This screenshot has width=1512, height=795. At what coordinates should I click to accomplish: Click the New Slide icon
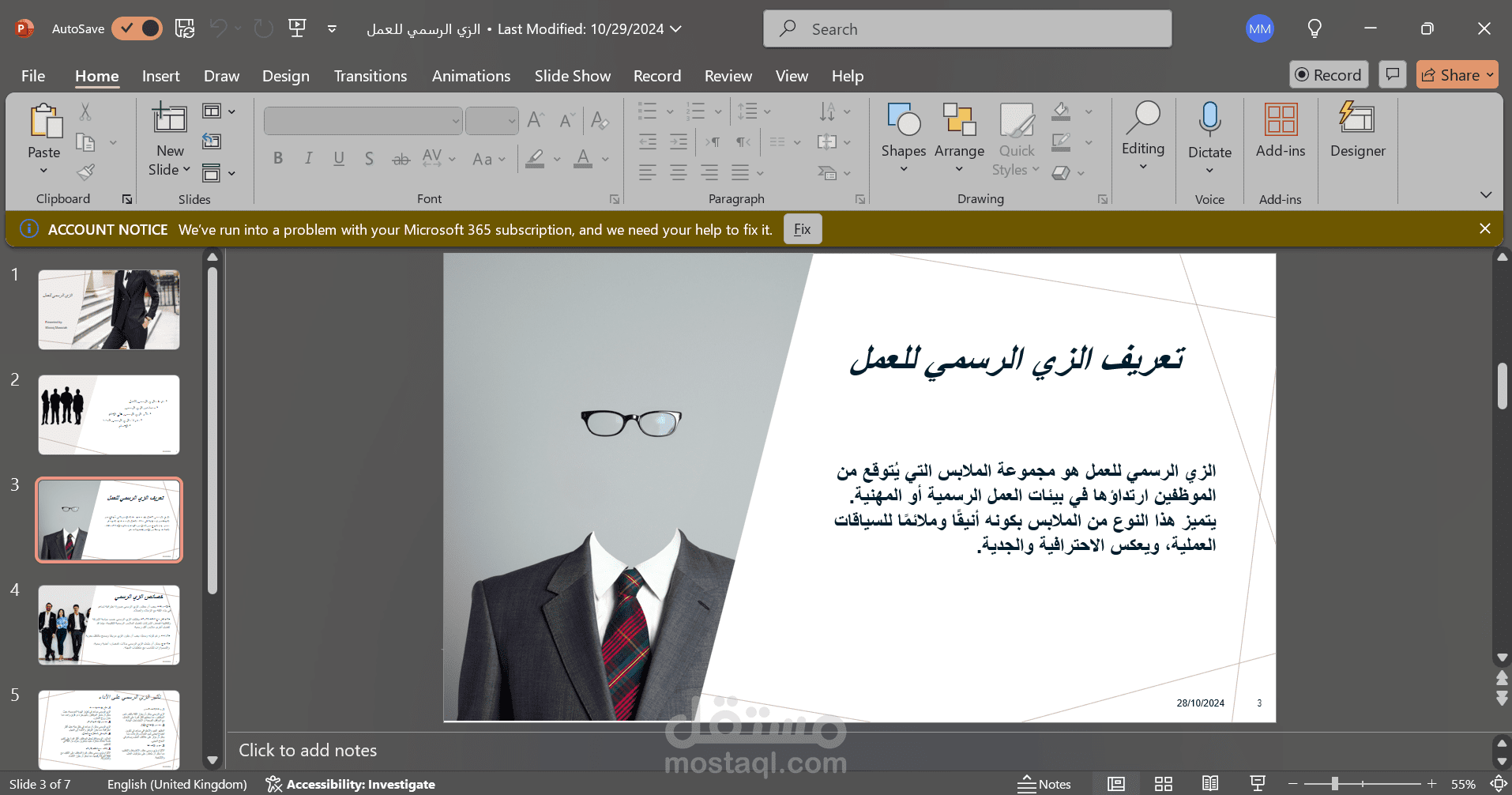click(169, 118)
